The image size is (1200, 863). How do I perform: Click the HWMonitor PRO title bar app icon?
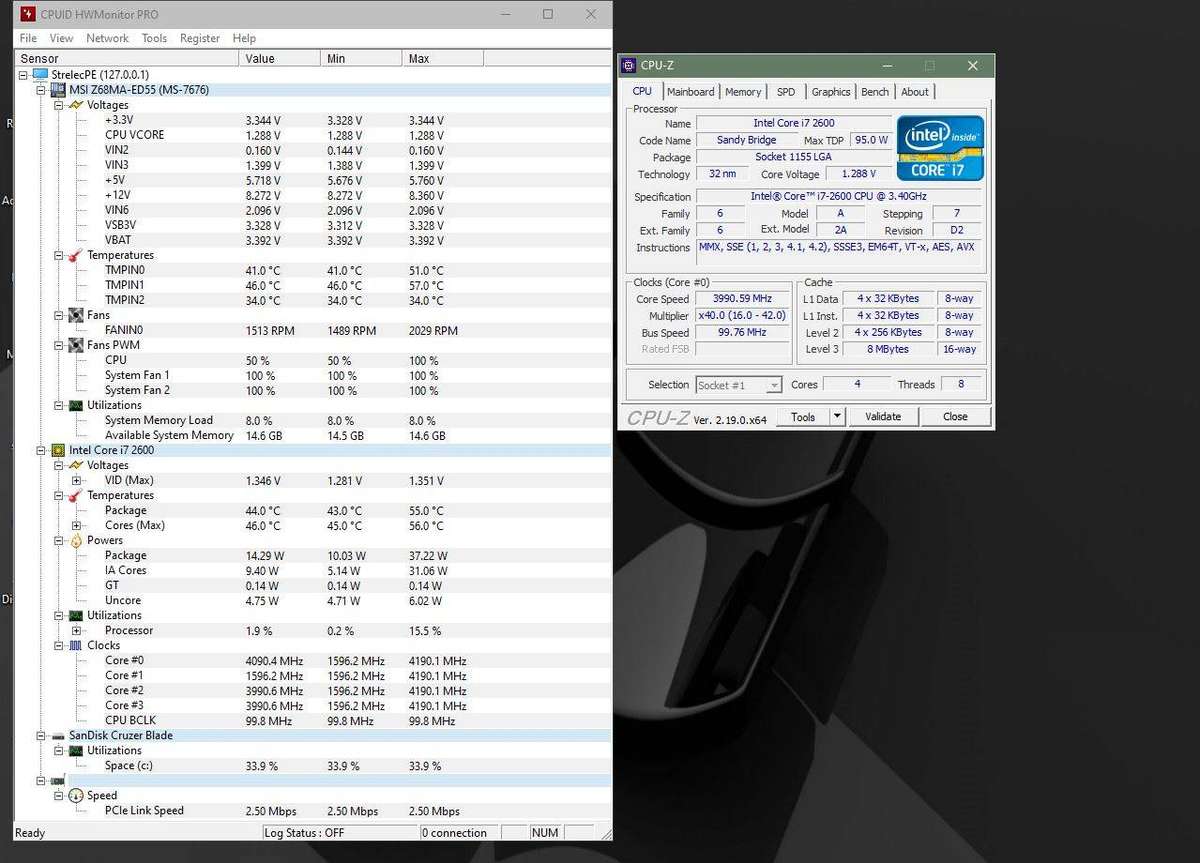27,14
